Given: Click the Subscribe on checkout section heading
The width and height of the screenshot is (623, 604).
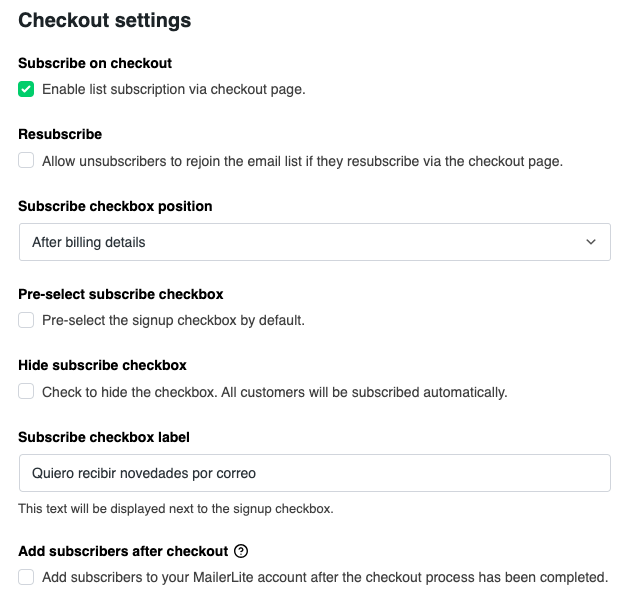Looking at the screenshot, I should point(95,63).
